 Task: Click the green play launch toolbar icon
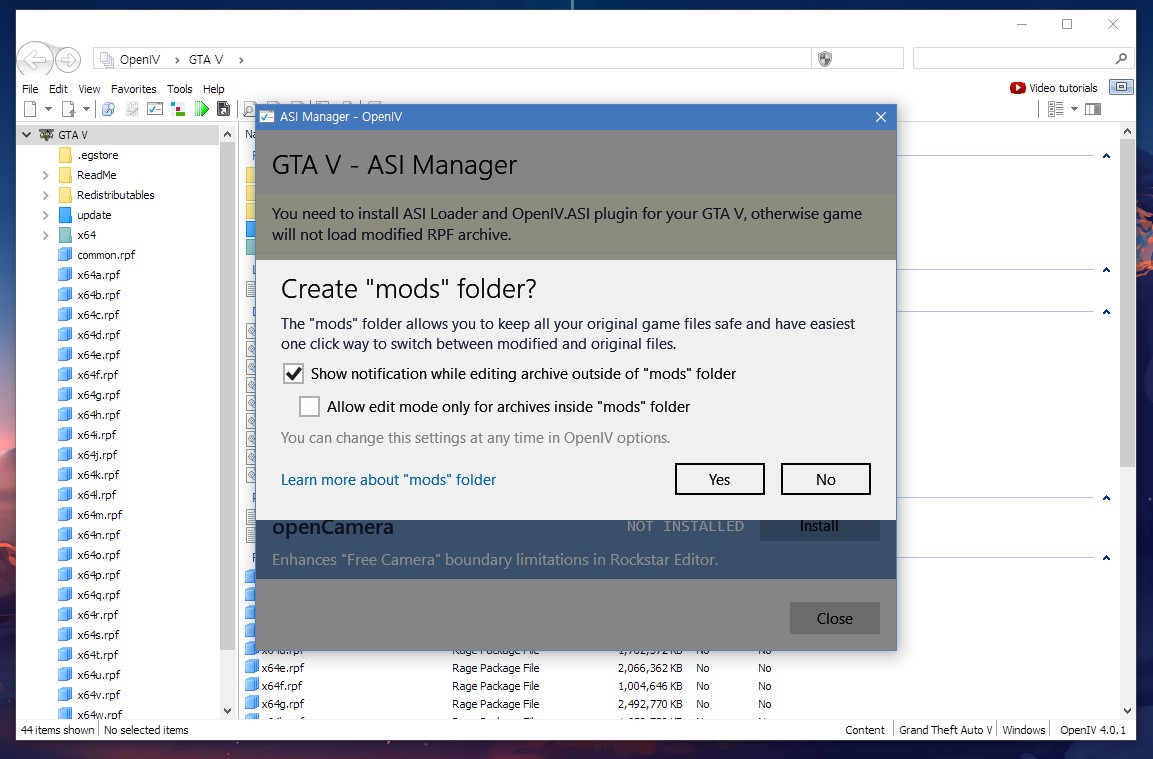point(201,110)
